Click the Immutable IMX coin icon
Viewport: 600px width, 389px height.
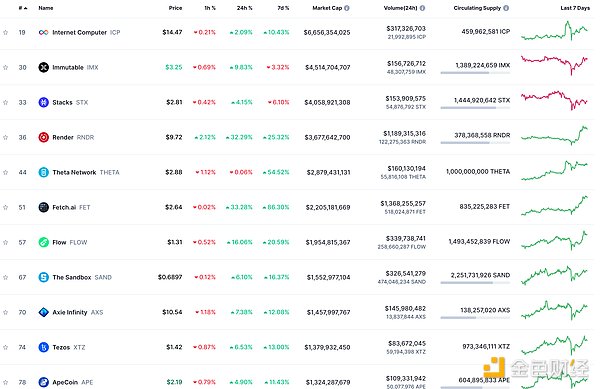click(44, 67)
